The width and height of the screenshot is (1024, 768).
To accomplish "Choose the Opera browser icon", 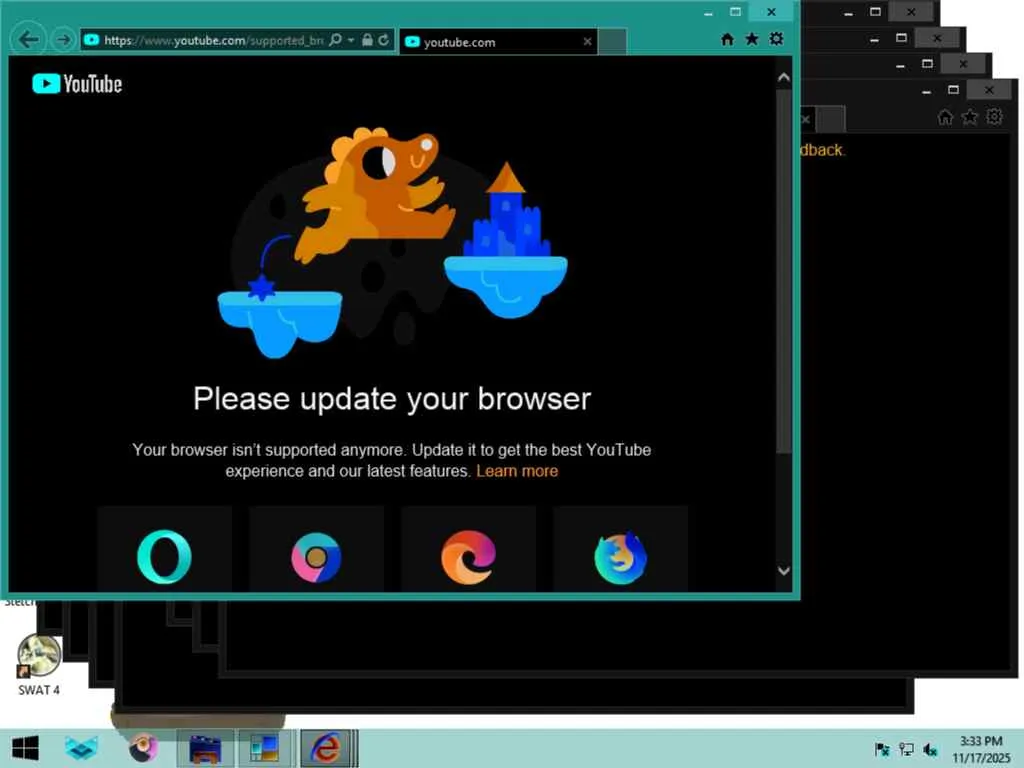I will coord(165,556).
